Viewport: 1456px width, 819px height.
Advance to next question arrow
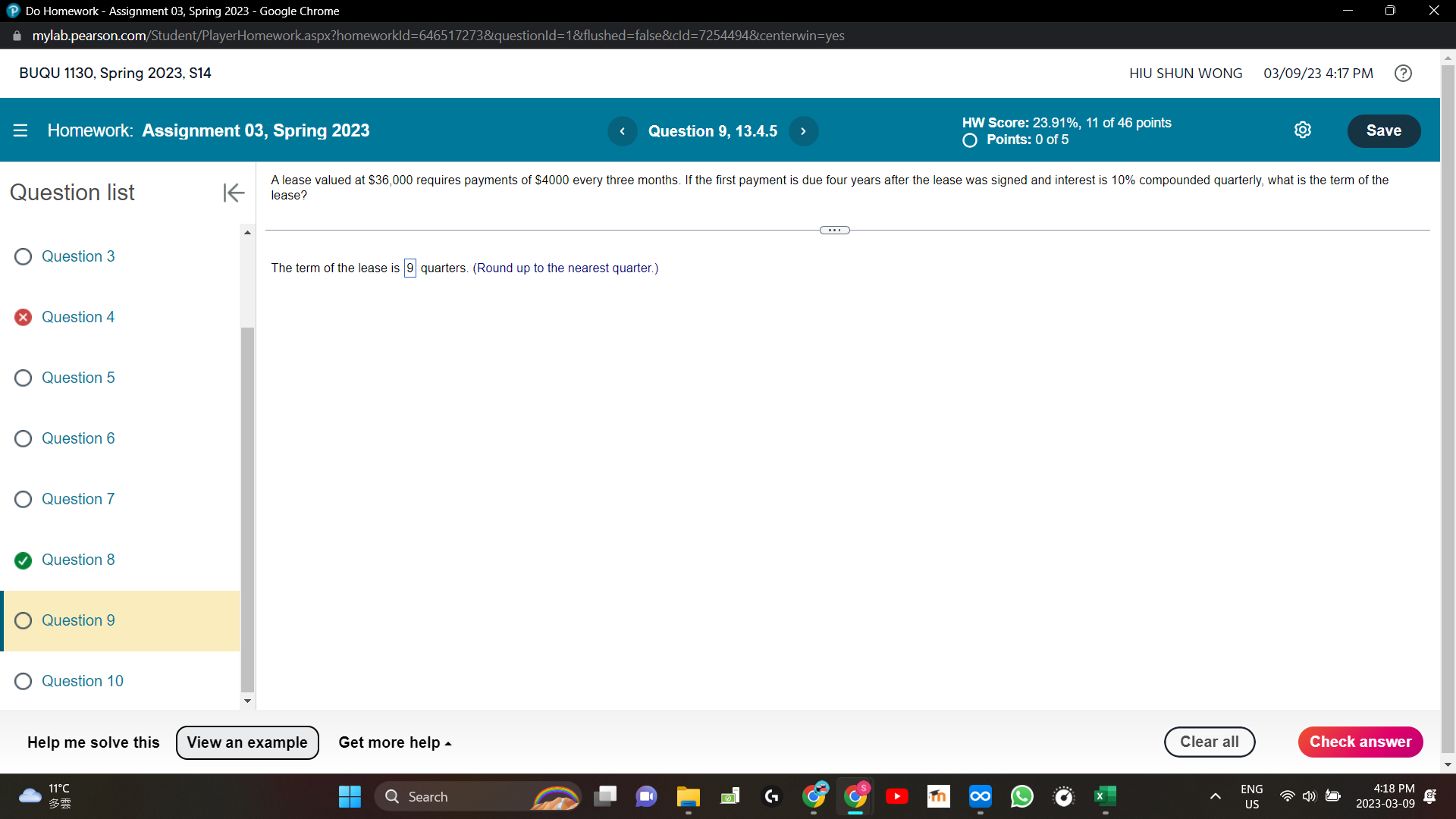click(803, 131)
